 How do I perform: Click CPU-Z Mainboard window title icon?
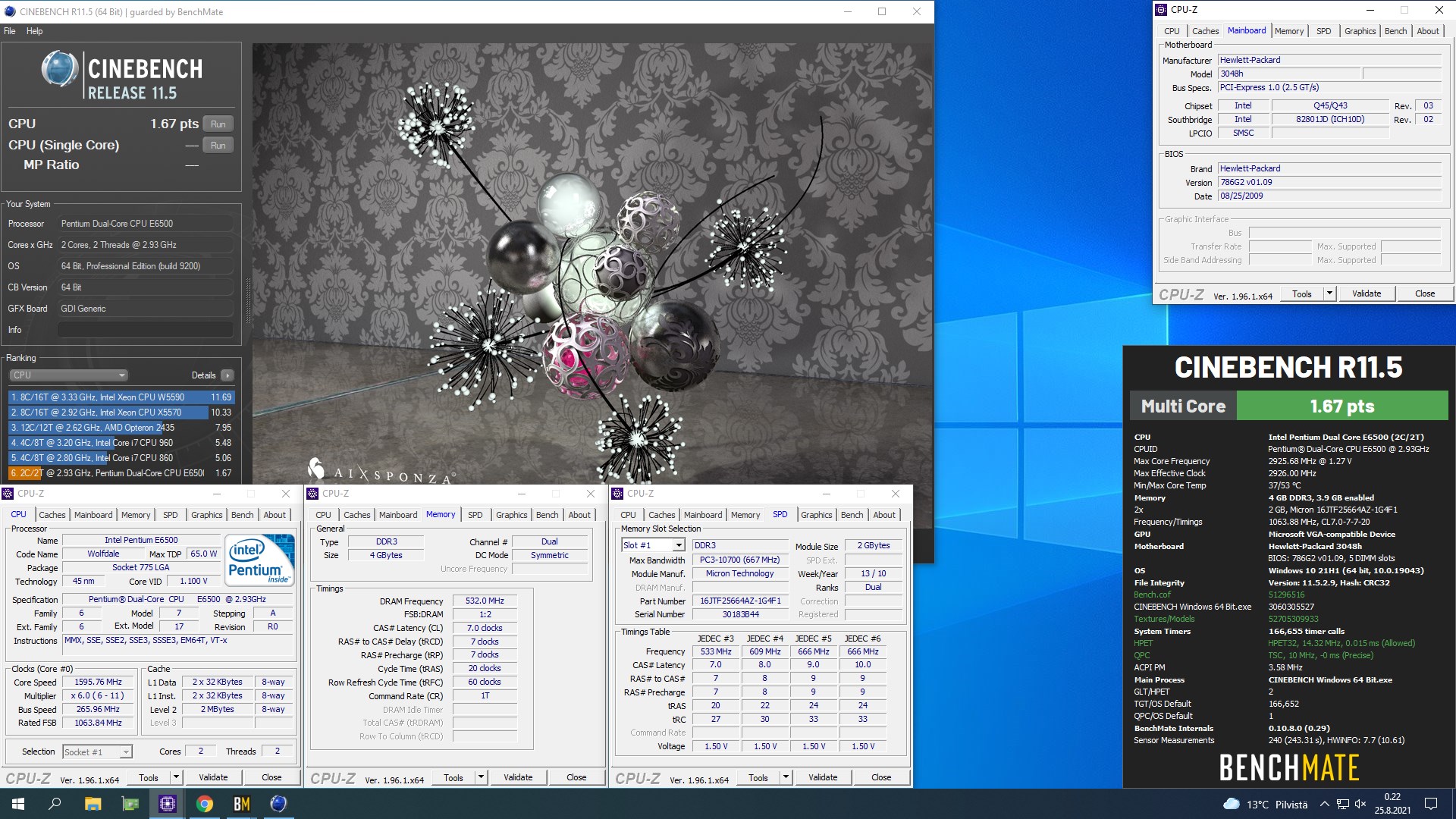click(x=1161, y=10)
